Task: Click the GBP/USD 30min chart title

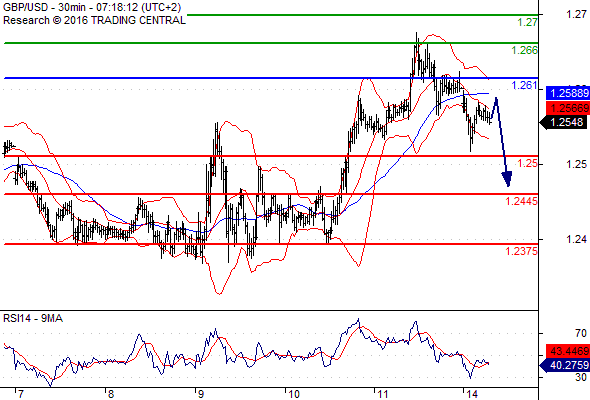Action: click(x=92, y=7)
